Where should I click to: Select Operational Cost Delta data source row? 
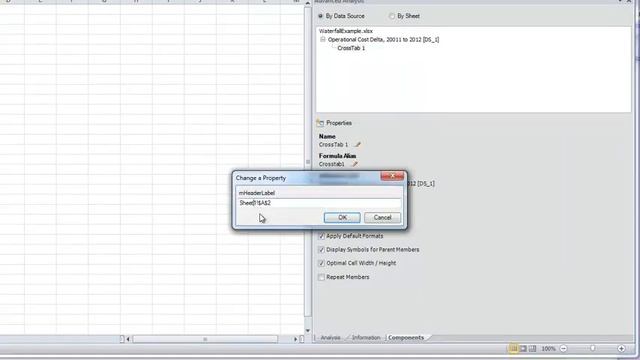383,40
